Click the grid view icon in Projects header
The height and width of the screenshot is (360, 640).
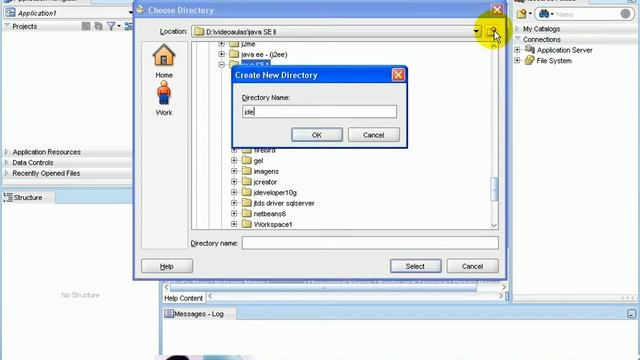86,26
